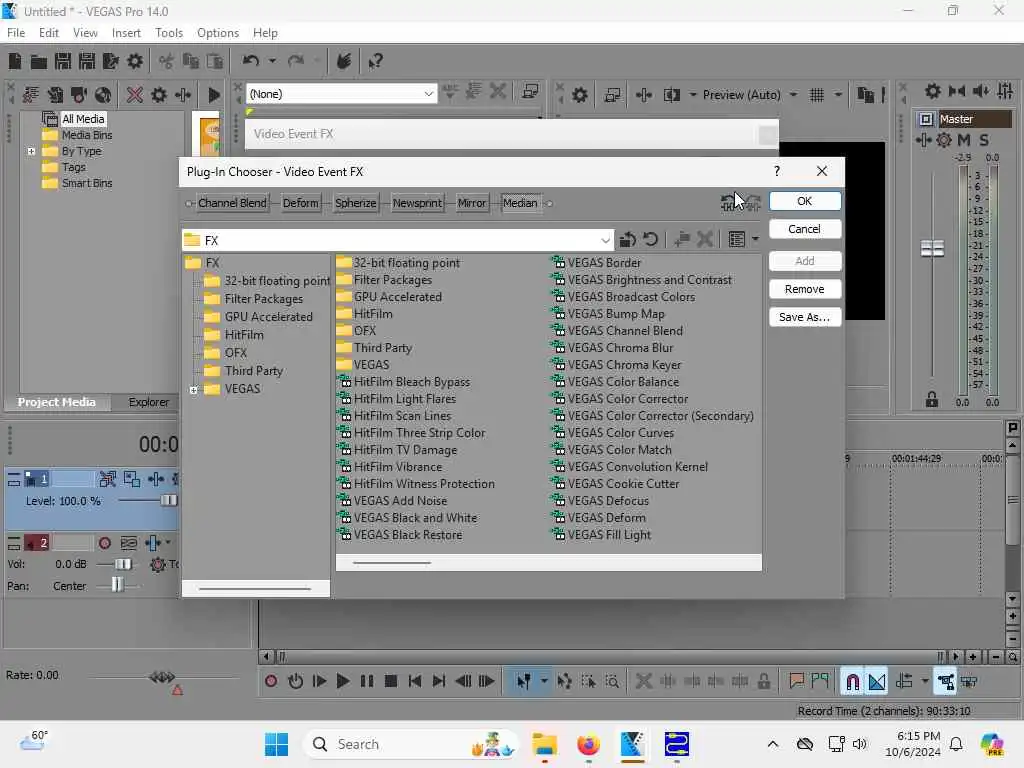Open project Properties gear icon

coord(135,61)
